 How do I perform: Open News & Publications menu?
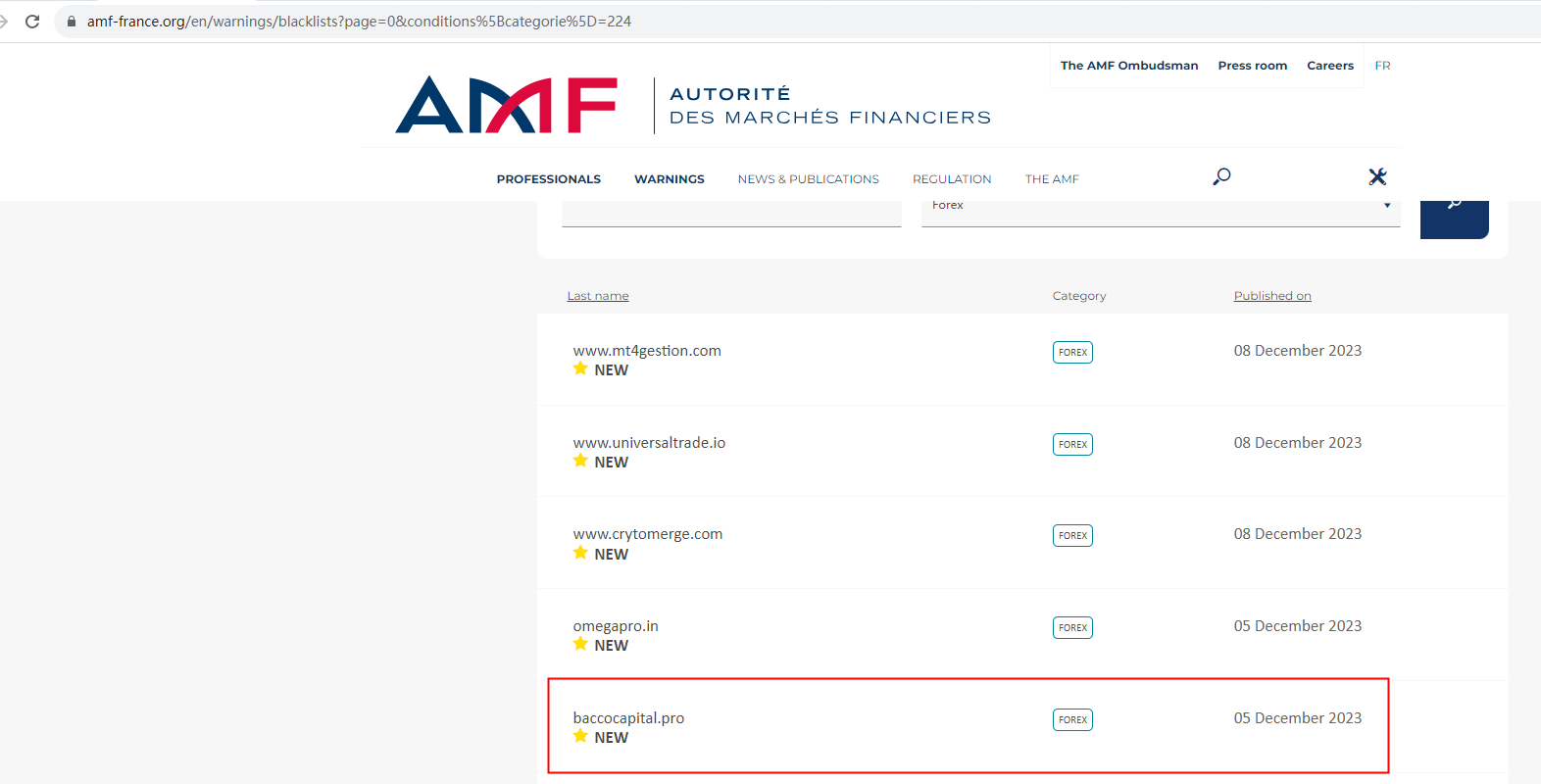[x=808, y=179]
